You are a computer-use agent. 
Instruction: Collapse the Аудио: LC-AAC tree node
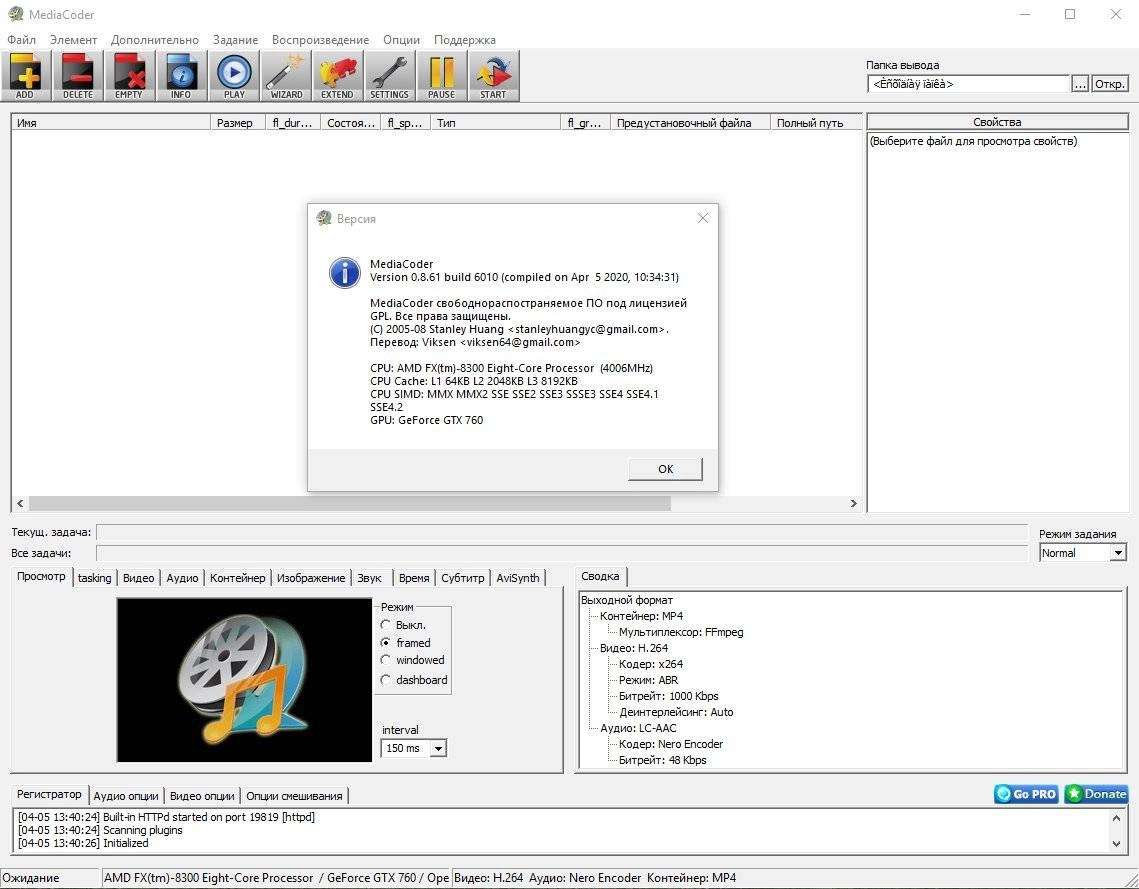[x=638, y=728]
